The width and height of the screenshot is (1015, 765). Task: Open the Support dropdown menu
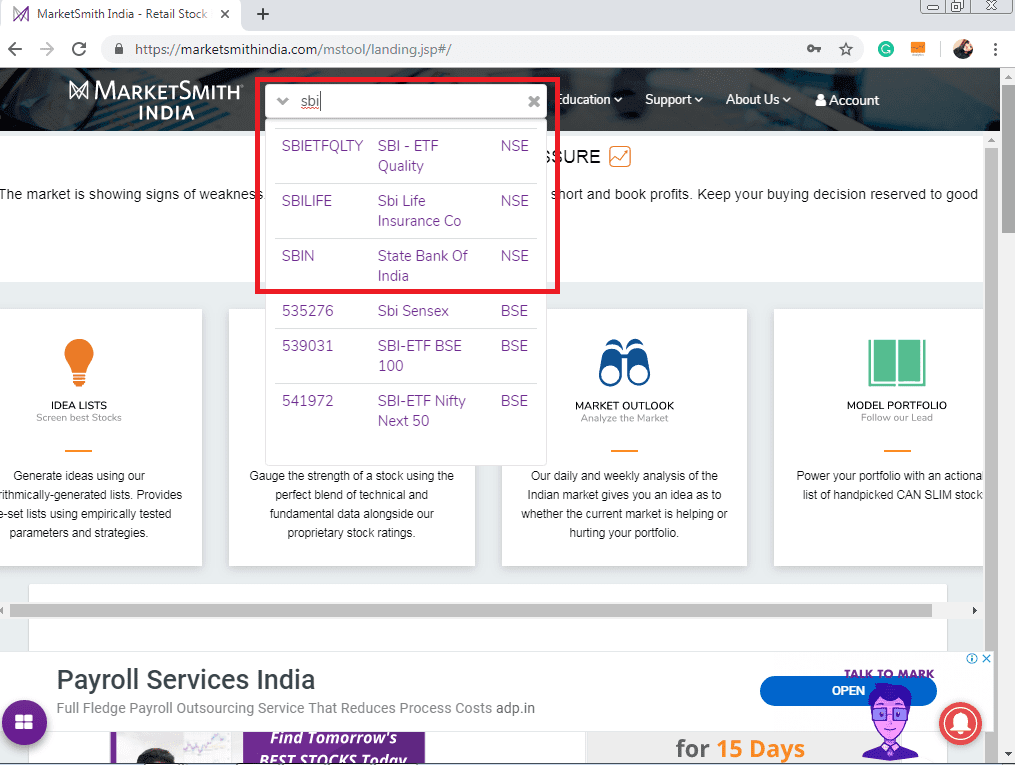[x=673, y=100]
